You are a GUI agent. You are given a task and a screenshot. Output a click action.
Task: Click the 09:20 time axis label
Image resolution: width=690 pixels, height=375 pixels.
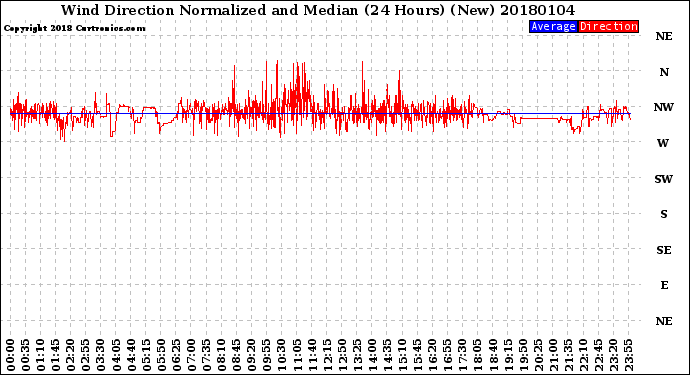click(x=252, y=355)
